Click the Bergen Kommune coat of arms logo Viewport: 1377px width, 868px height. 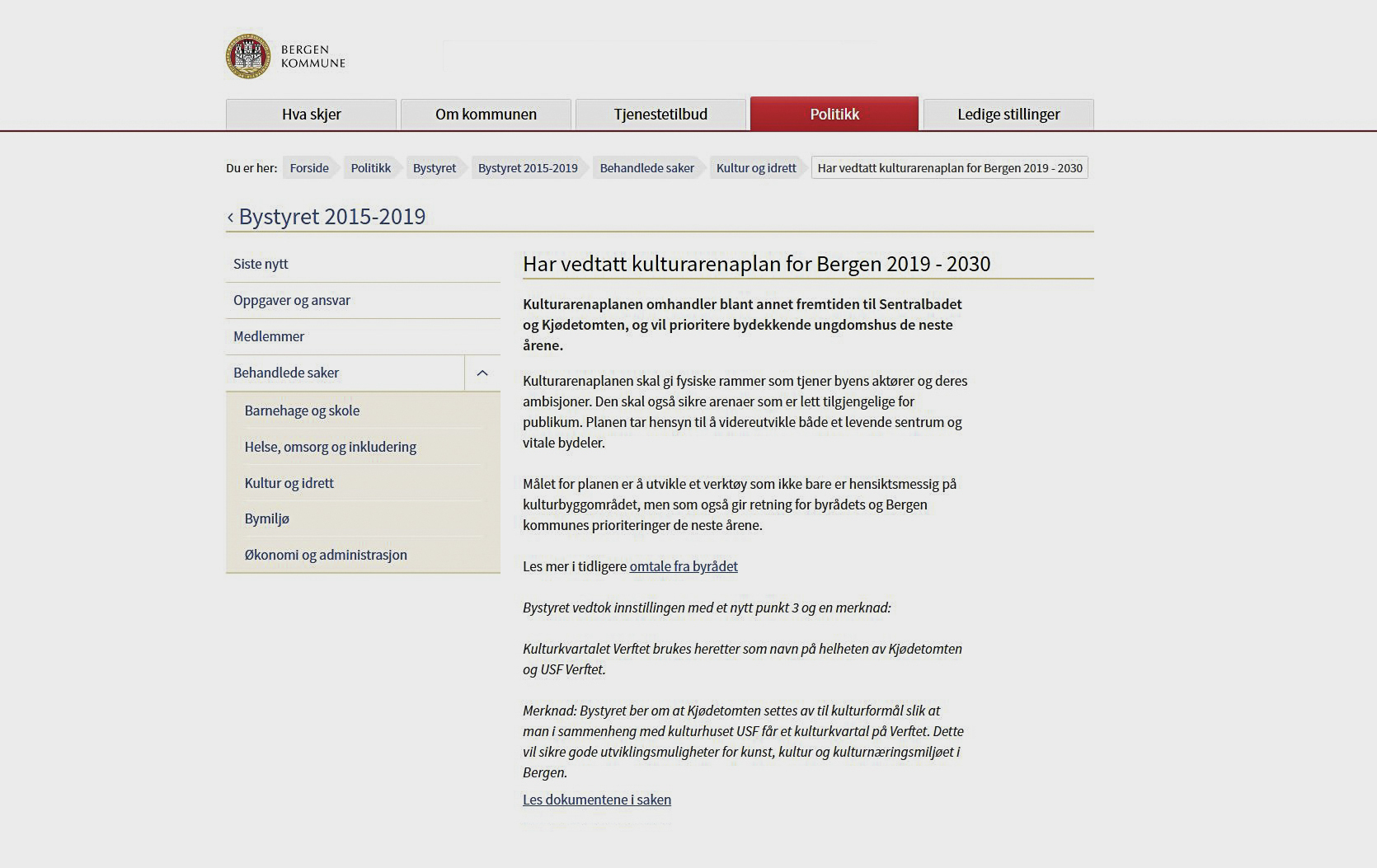pos(248,56)
